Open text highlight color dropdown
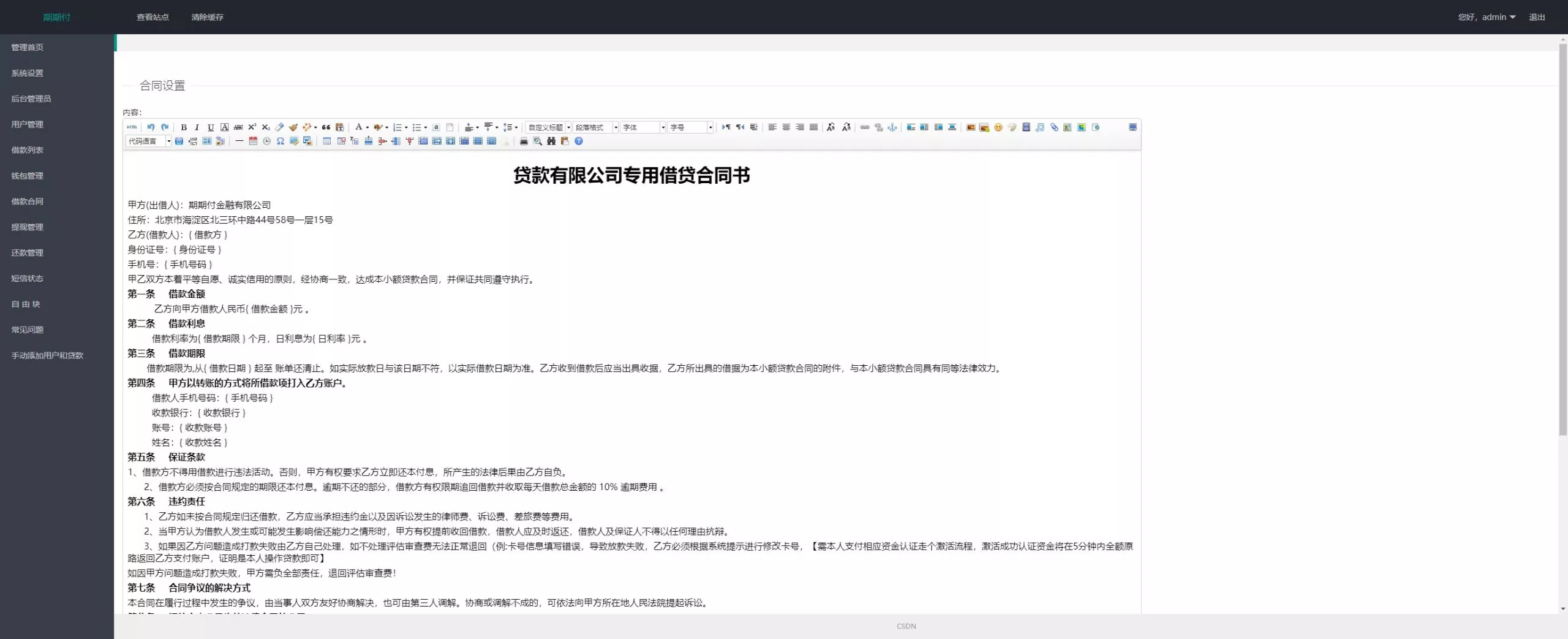 point(386,127)
